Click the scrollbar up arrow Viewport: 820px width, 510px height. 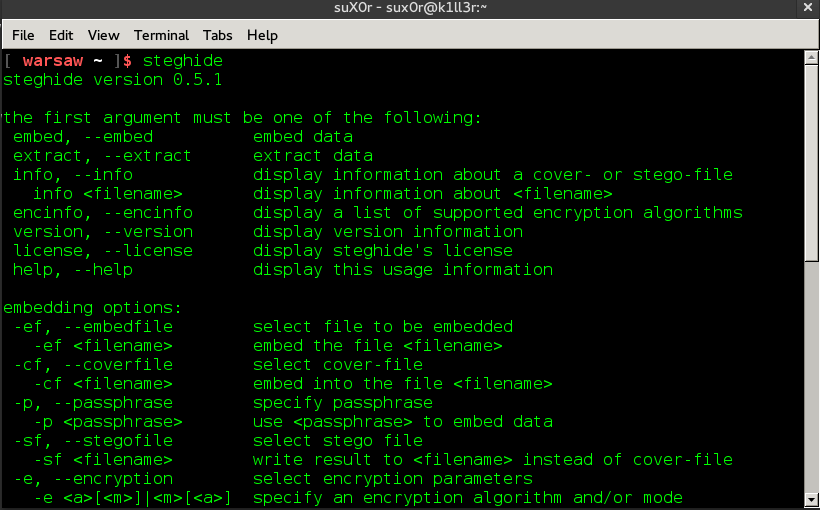pos(811,58)
